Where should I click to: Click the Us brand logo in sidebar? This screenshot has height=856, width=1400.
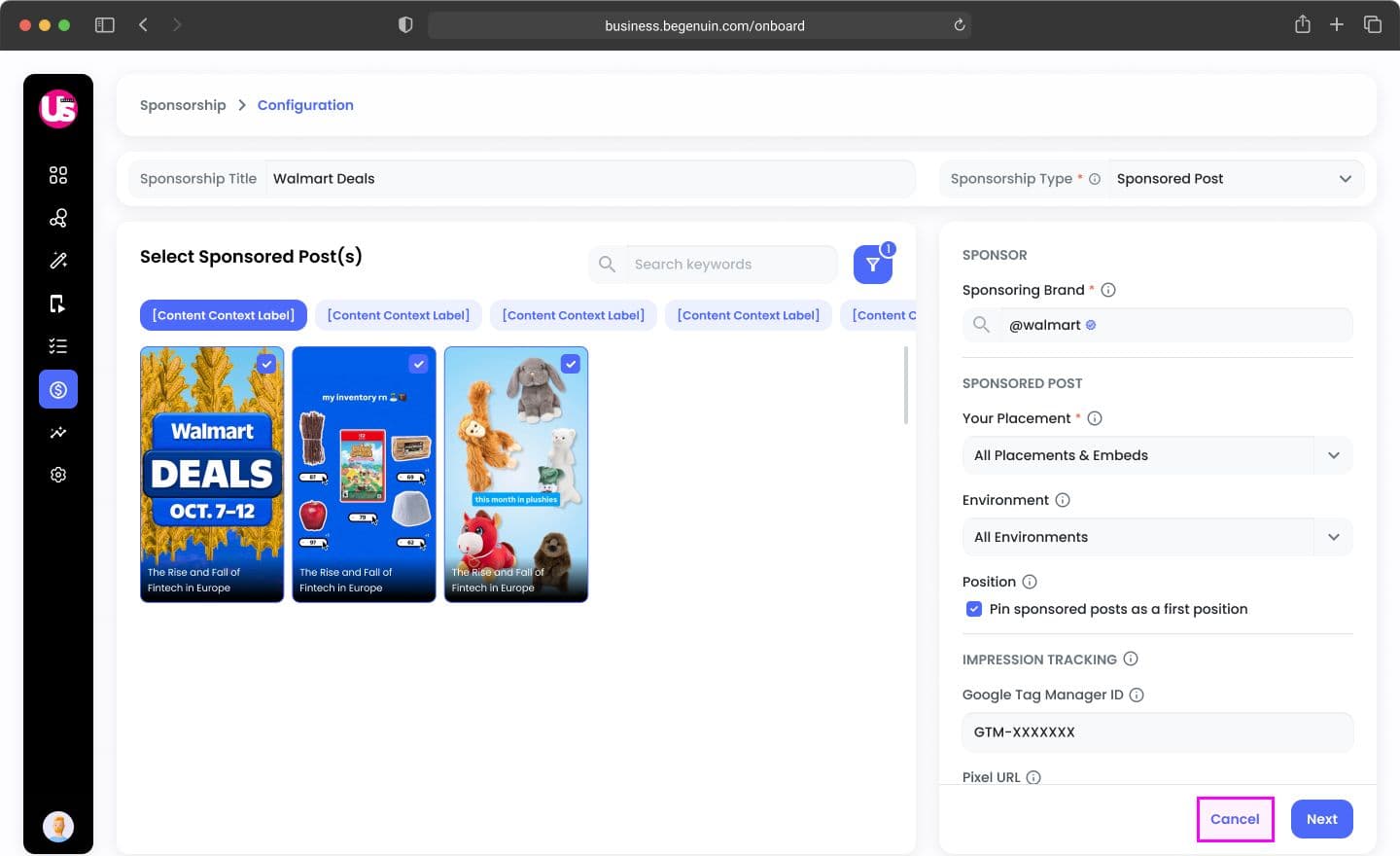click(x=58, y=108)
